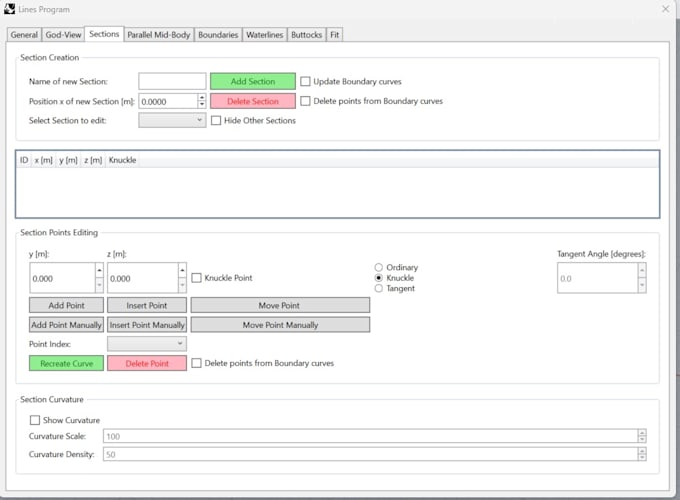Screen dimensions: 680x500
Task: Click the Add Section button
Action: (x=253, y=81)
